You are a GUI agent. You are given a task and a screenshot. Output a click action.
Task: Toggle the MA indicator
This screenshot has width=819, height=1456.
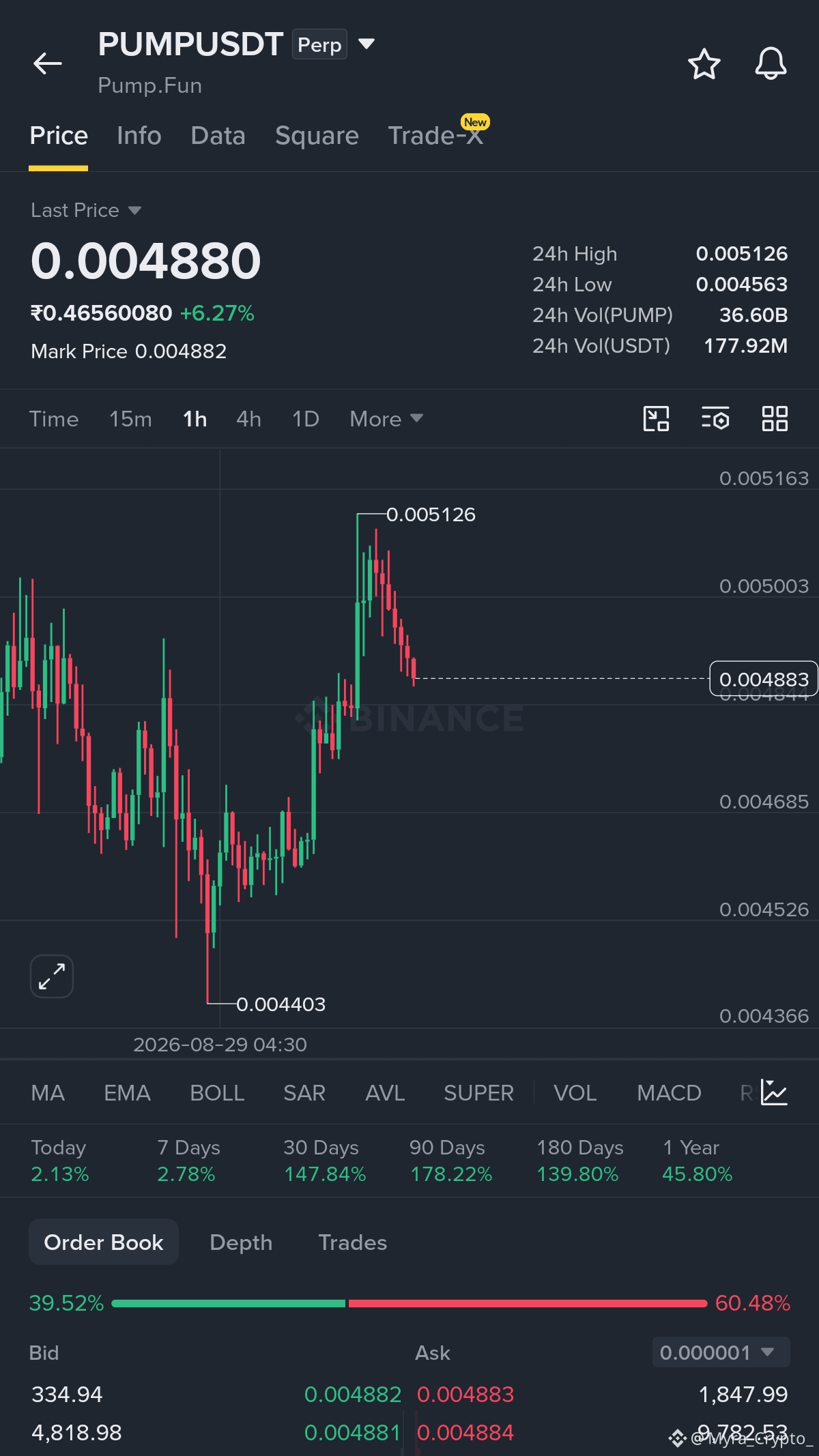[48, 1093]
